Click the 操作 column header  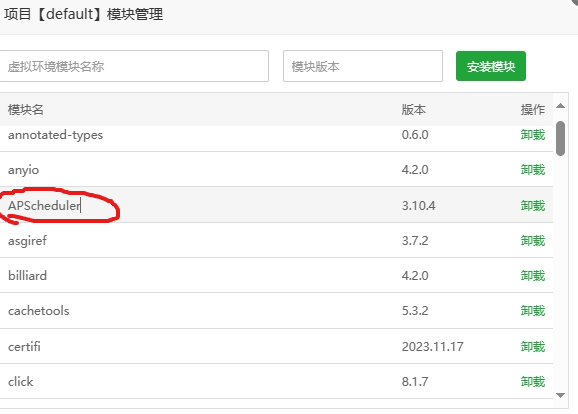point(533,109)
